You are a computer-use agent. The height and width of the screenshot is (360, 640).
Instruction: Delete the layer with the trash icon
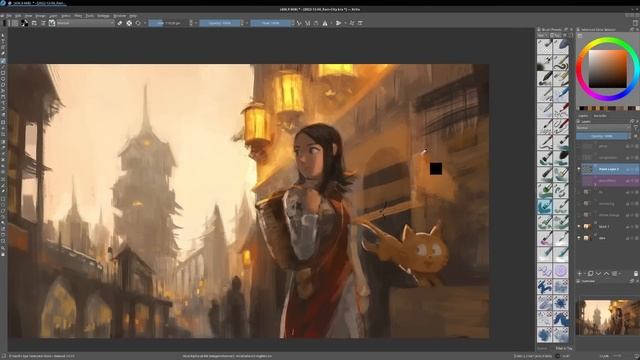click(x=636, y=273)
